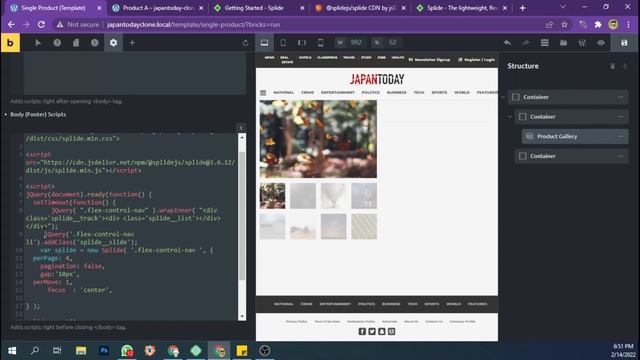Select first gallery thumbnail with autumn leaves
Image resolution: width=640 pixels, height=360 pixels.
tap(273, 196)
